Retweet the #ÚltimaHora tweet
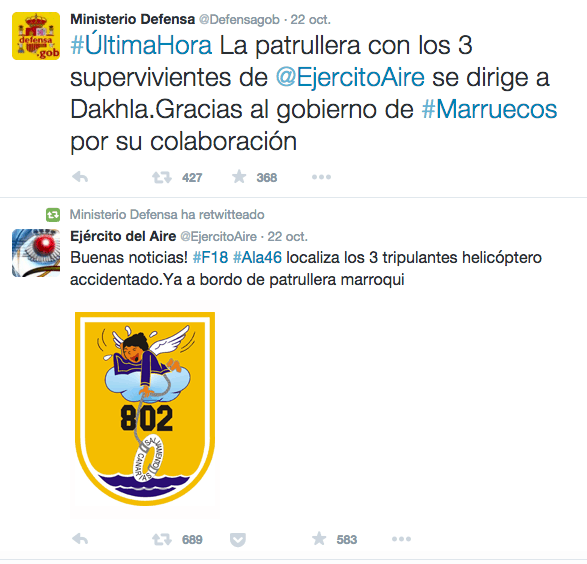587x564 pixels. [x=162, y=177]
